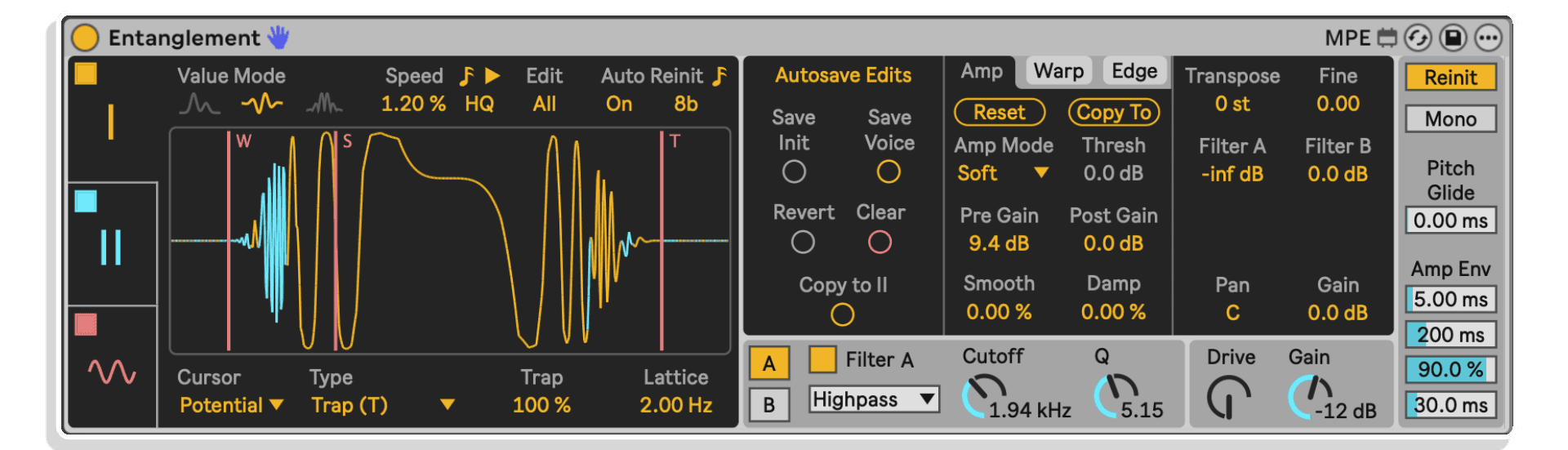Open the device options ellipsis icon
Screen dimensions: 1568x450
click(1488, 38)
